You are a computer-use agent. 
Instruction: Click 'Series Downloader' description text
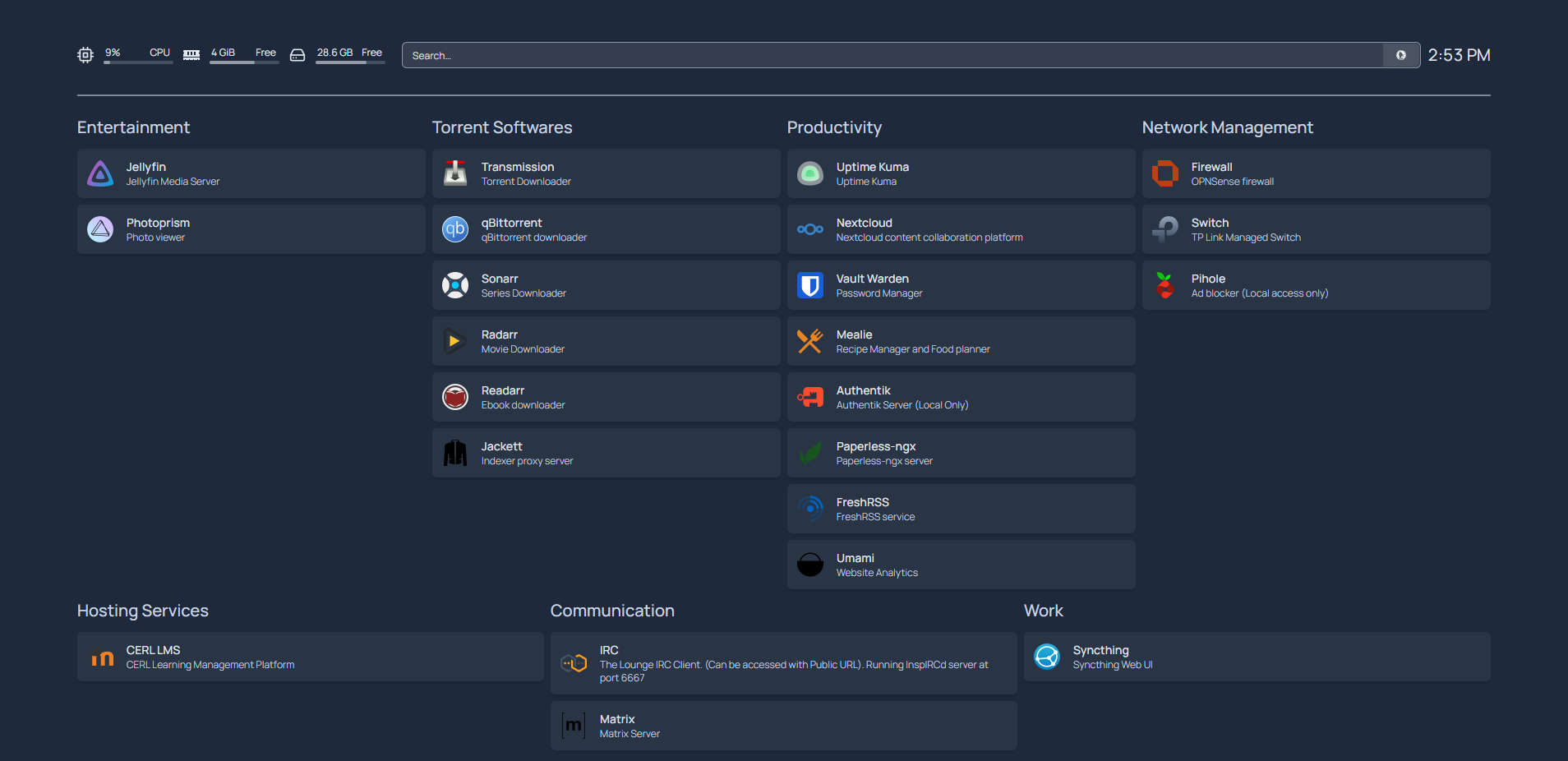pyautogui.click(x=523, y=293)
